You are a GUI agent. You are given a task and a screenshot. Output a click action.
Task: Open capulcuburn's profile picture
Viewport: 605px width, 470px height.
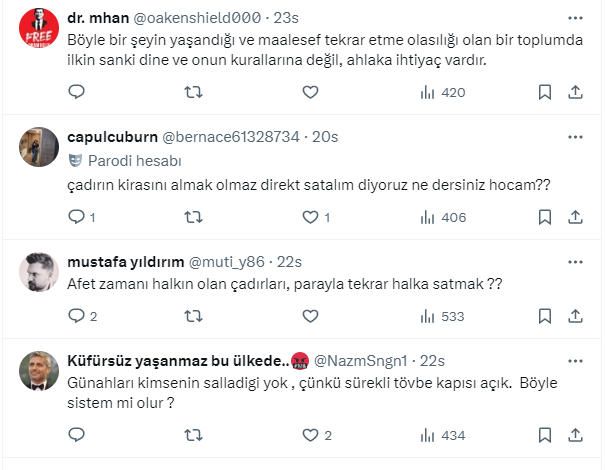click(x=38, y=146)
